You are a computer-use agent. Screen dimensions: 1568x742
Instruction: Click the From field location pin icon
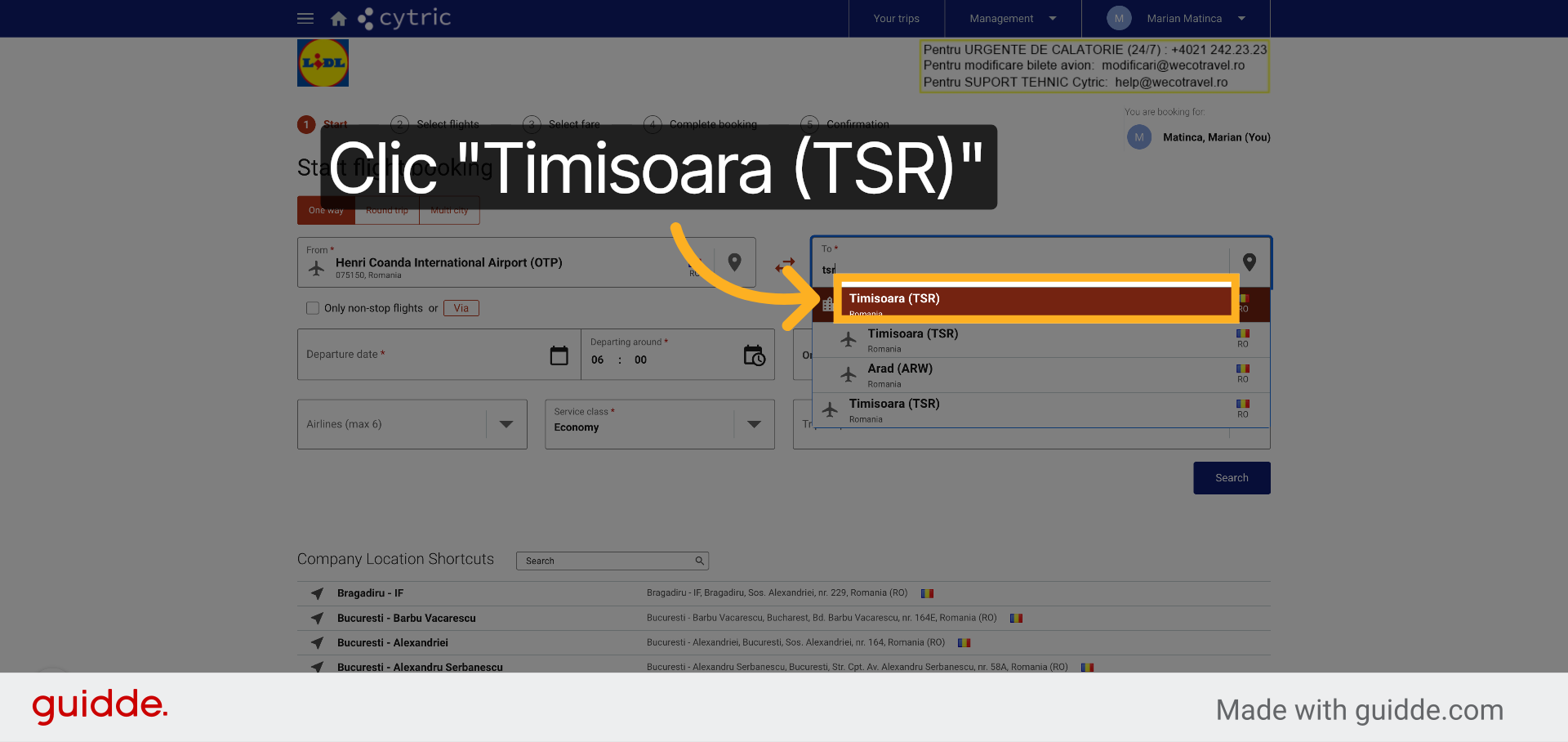point(734,262)
